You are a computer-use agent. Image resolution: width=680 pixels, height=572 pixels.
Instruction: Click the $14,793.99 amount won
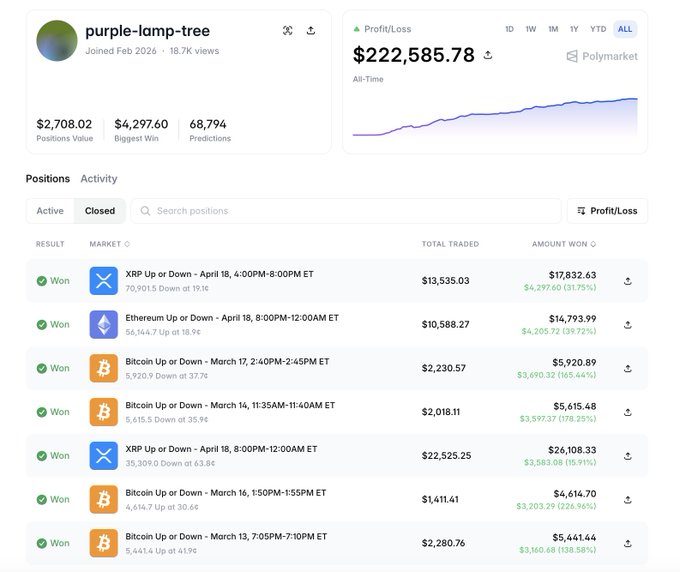[x=572, y=319]
